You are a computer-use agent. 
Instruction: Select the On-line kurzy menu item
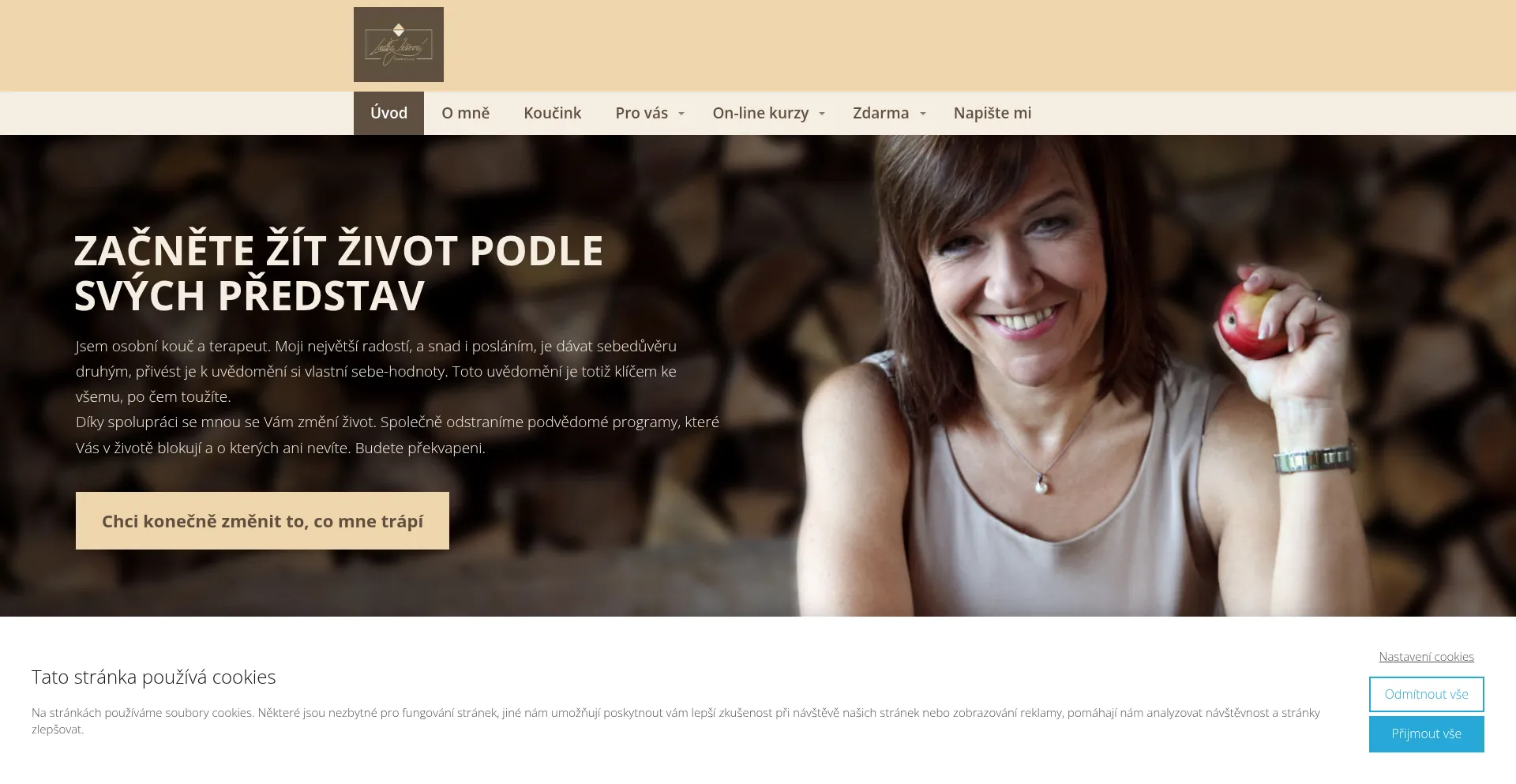760,113
